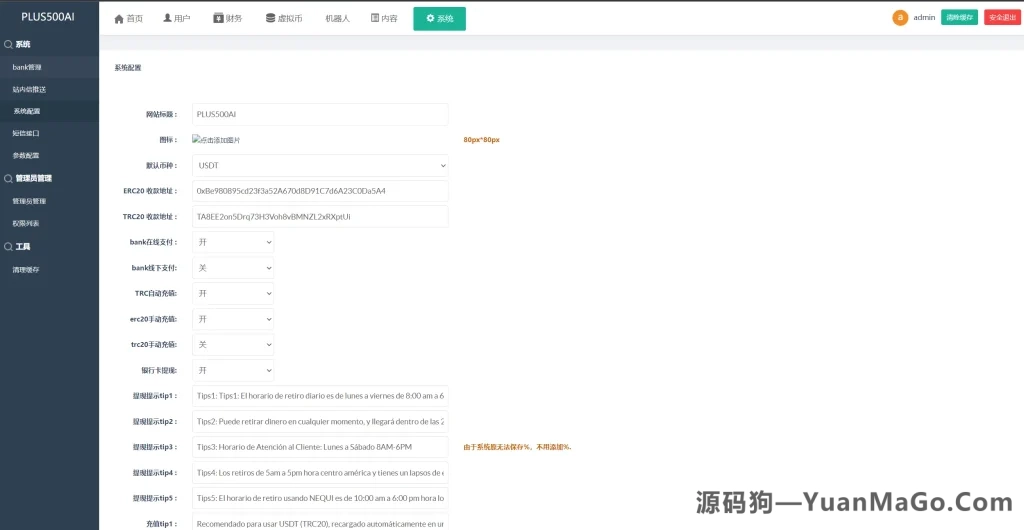Click the TRC20 收款地址 label
1024x530 pixels.
pyautogui.click(x=150, y=217)
